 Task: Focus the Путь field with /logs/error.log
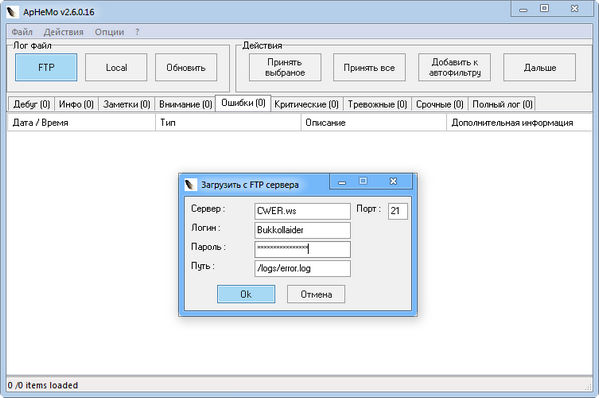click(x=302, y=268)
